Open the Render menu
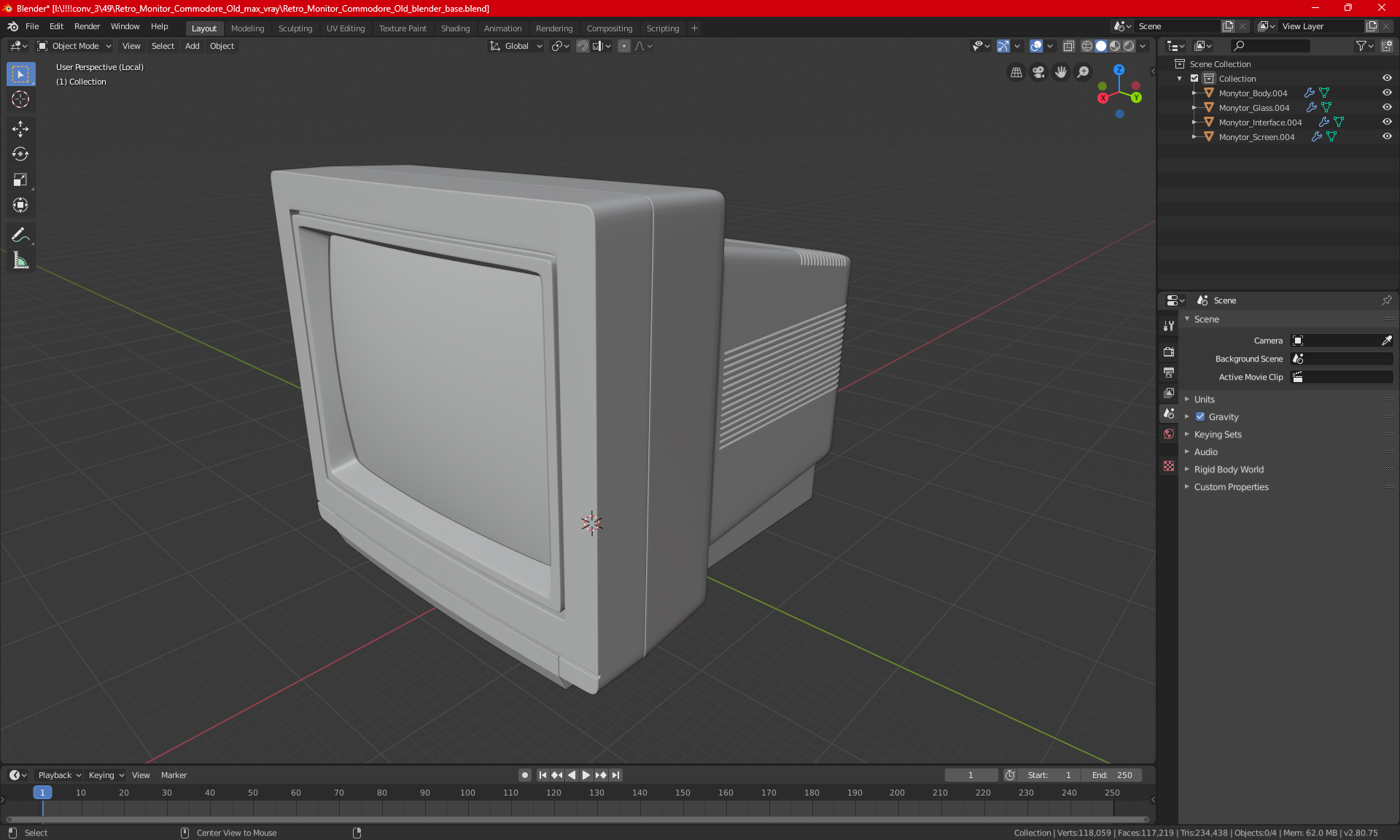Image resolution: width=1400 pixels, height=840 pixels. coord(87,26)
